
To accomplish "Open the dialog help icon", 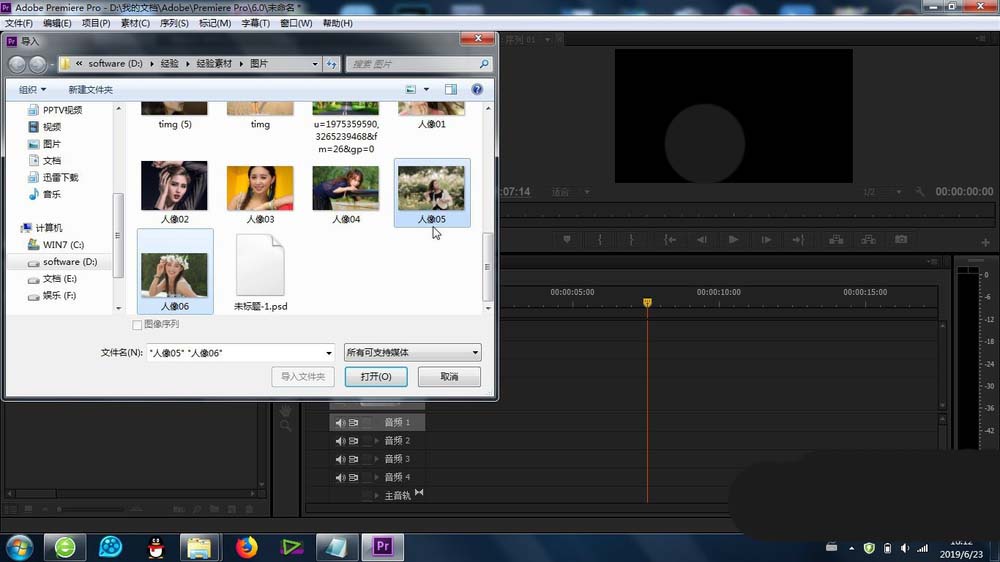I will pyautogui.click(x=477, y=89).
